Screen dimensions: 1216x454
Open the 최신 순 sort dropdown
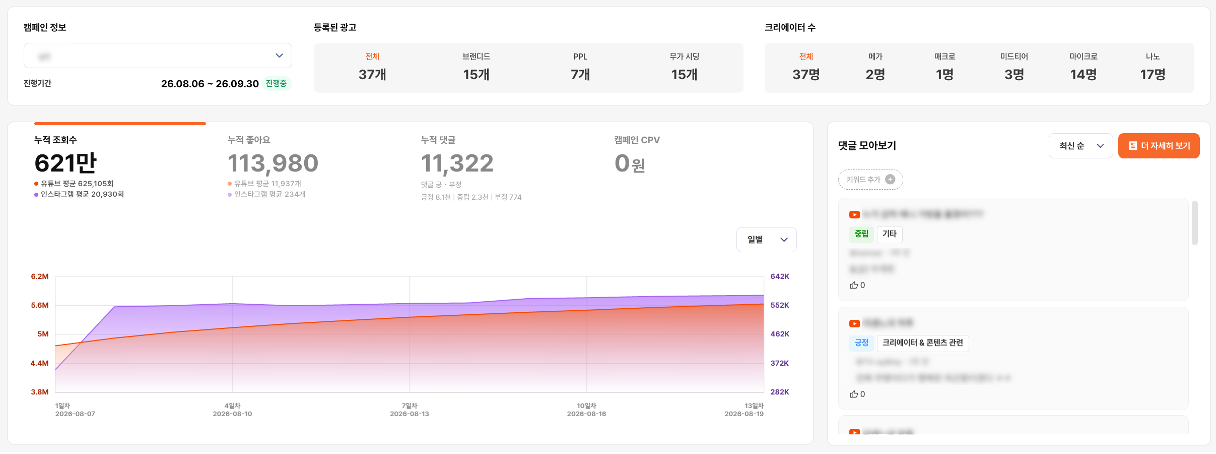(1080, 146)
